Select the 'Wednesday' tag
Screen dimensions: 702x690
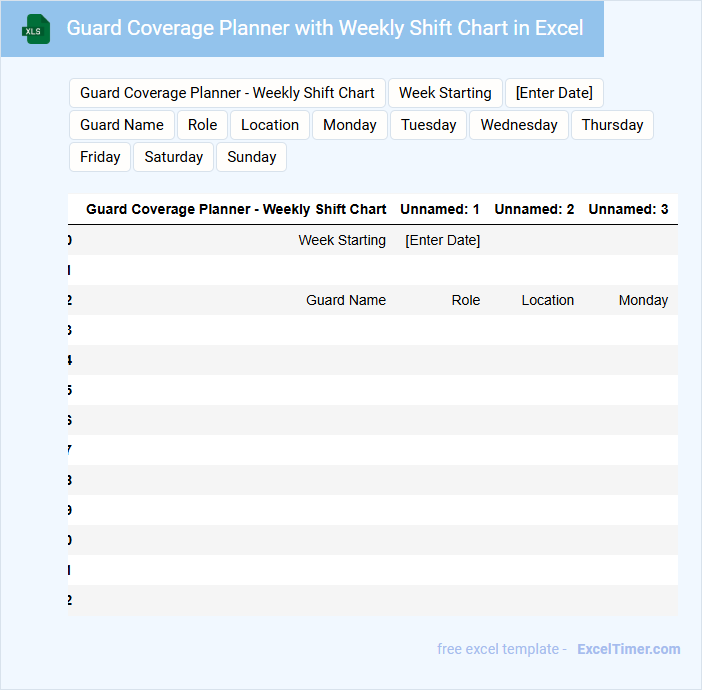point(519,125)
